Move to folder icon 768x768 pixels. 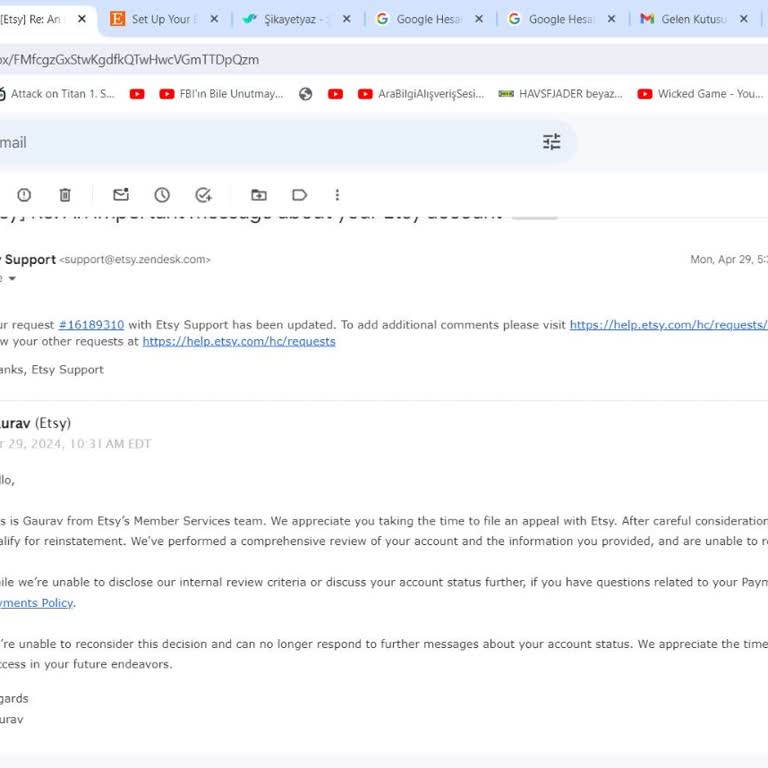point(259,195)
